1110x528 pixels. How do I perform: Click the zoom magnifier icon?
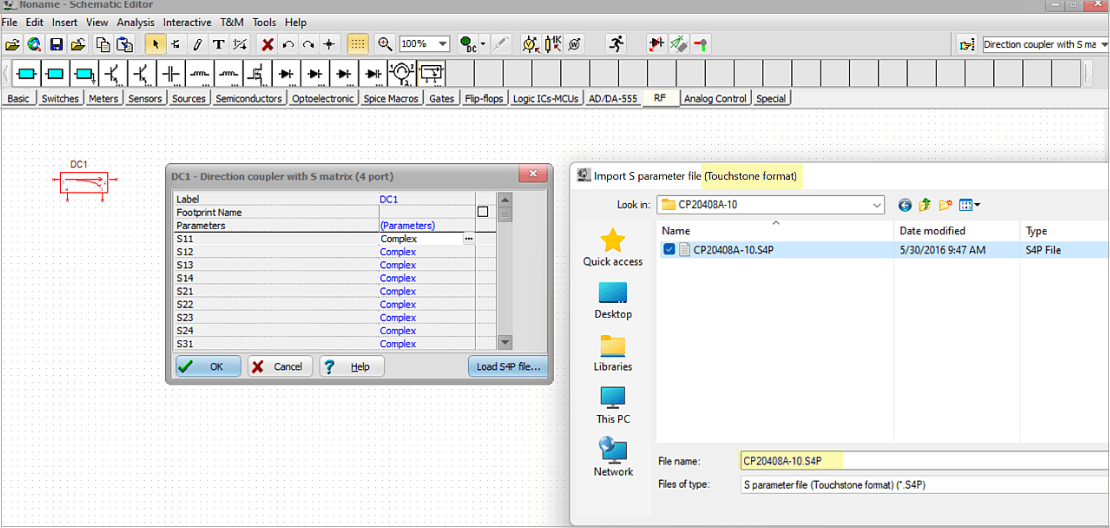click(385, 44)
